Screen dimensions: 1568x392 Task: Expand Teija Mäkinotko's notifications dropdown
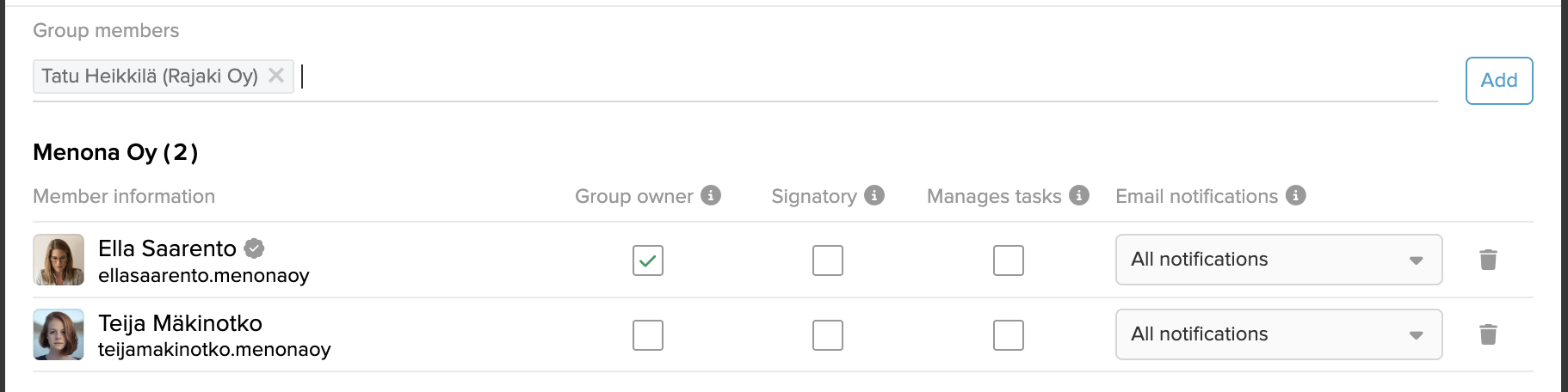point(1279,334)
